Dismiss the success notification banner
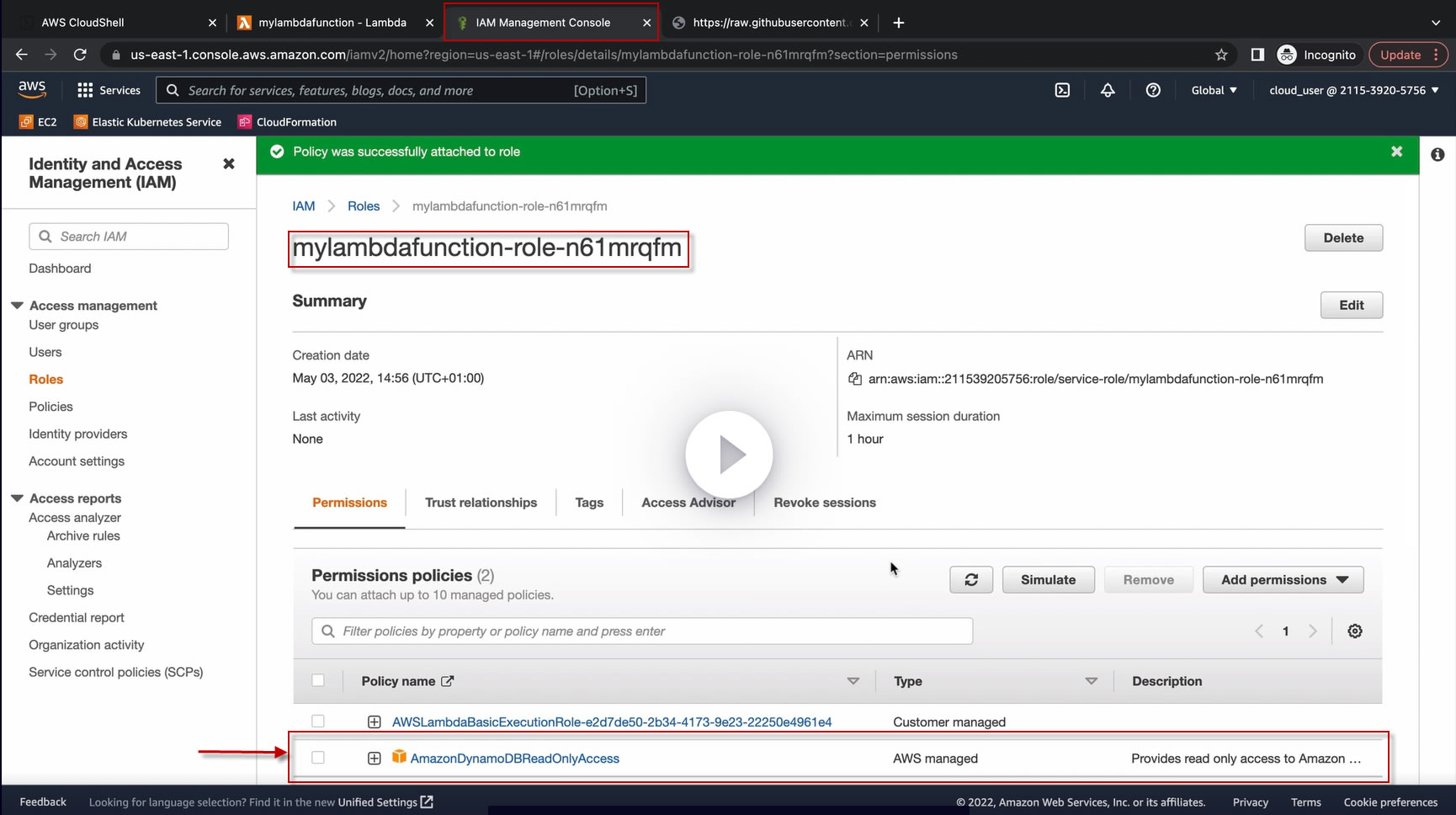The width and height of the screenshot is (1456, 815). pyautogui.click(x=1397, y=152)
